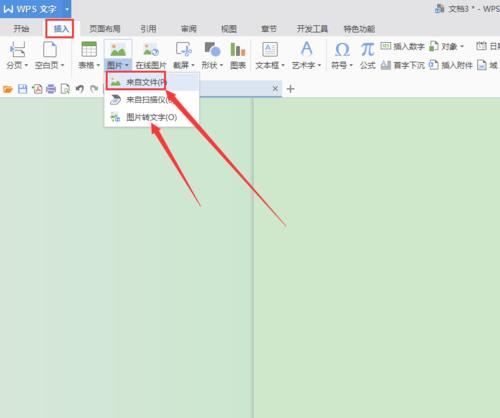Click the text box (文本框) icon
Screen dimensions: 500x418
point(270,49)
